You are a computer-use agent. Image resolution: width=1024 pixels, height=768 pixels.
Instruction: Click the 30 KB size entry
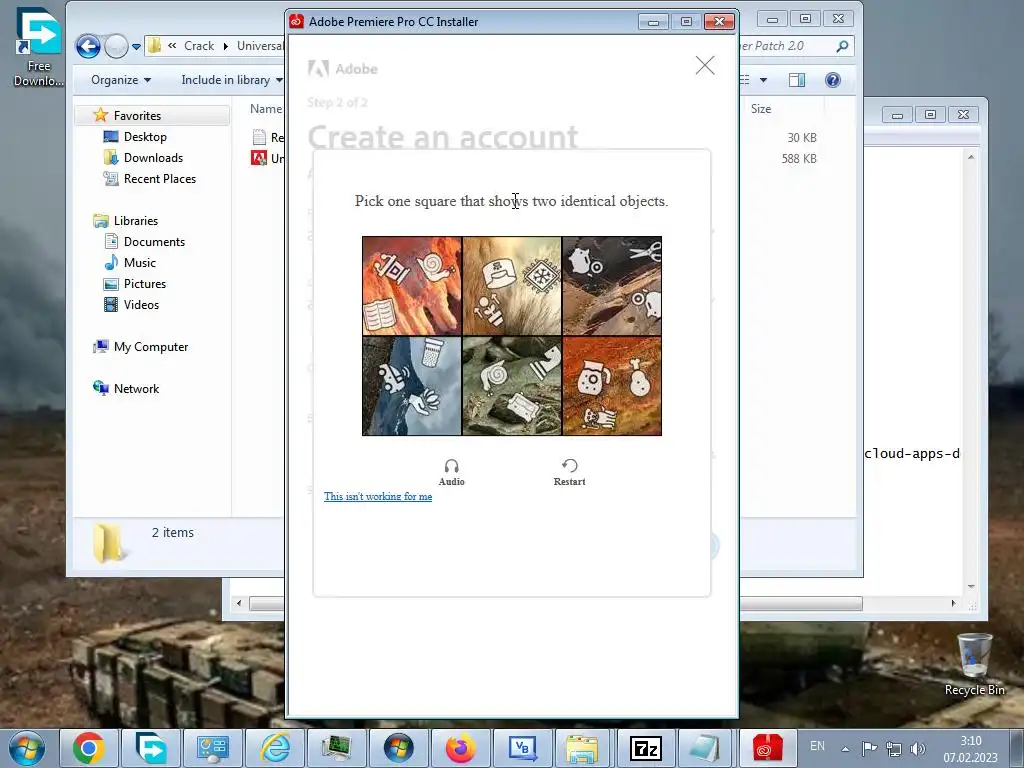(801, 138)
